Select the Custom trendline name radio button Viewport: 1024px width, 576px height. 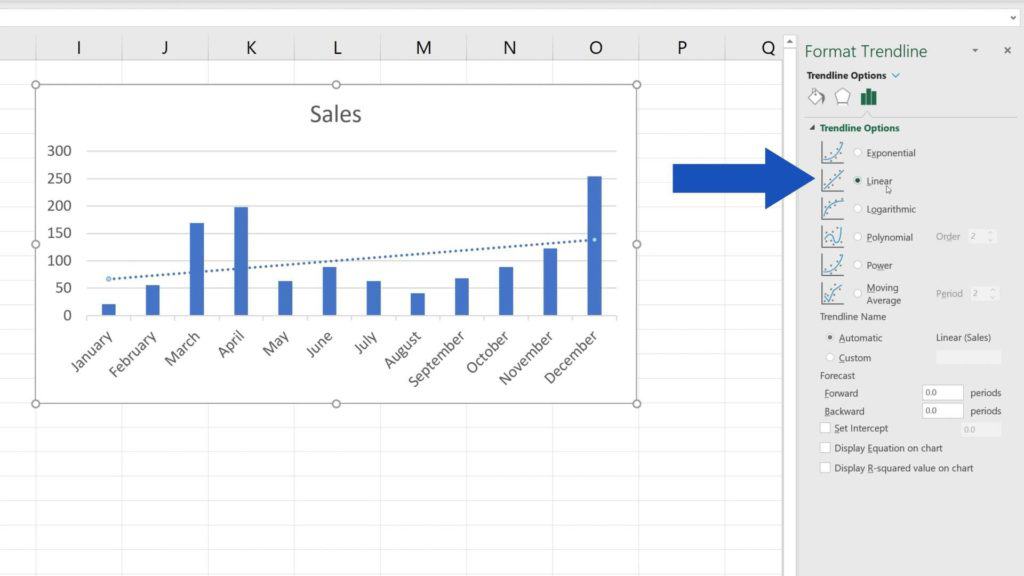pyautogui.click(x=831, y=355)
